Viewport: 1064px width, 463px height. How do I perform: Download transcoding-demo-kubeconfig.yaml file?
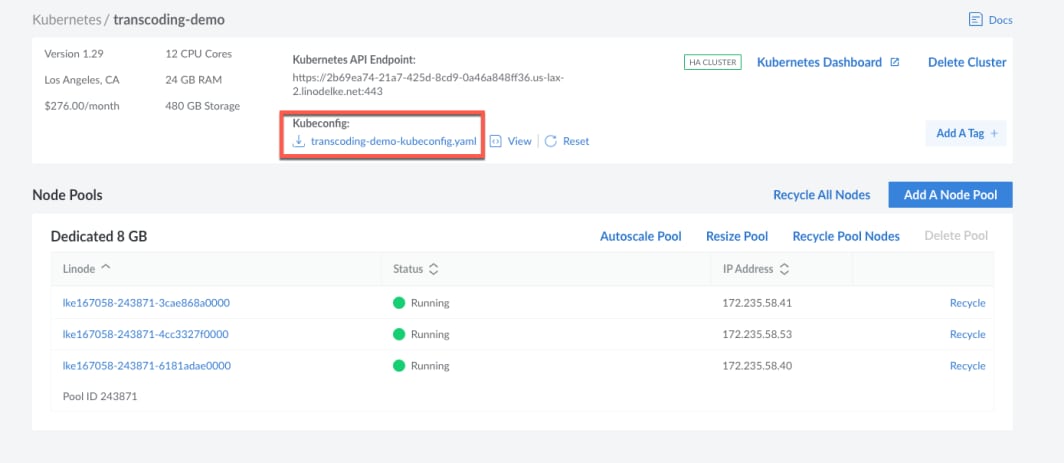point(393,141)
